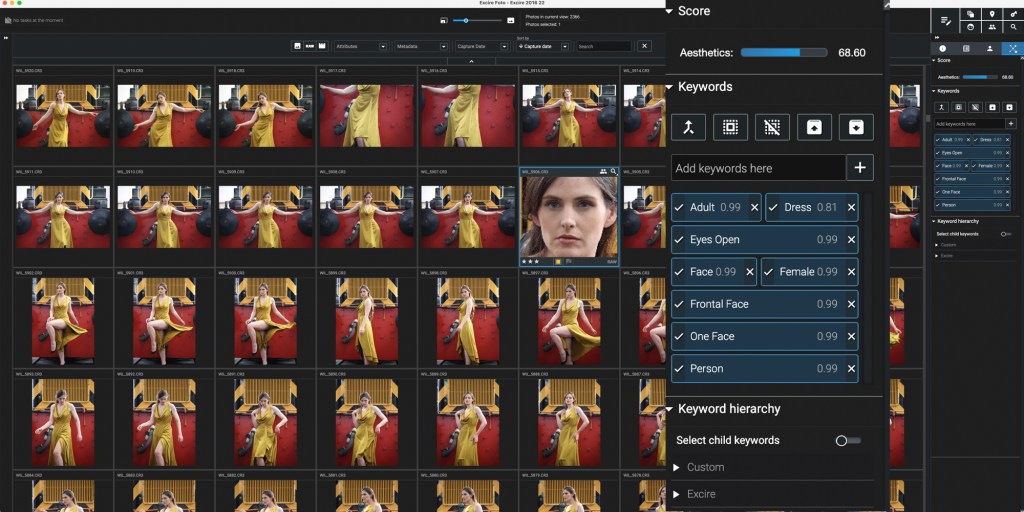Click the key icon at top right
This screenshot has width=1024, height=512.
pos(1013,14)
